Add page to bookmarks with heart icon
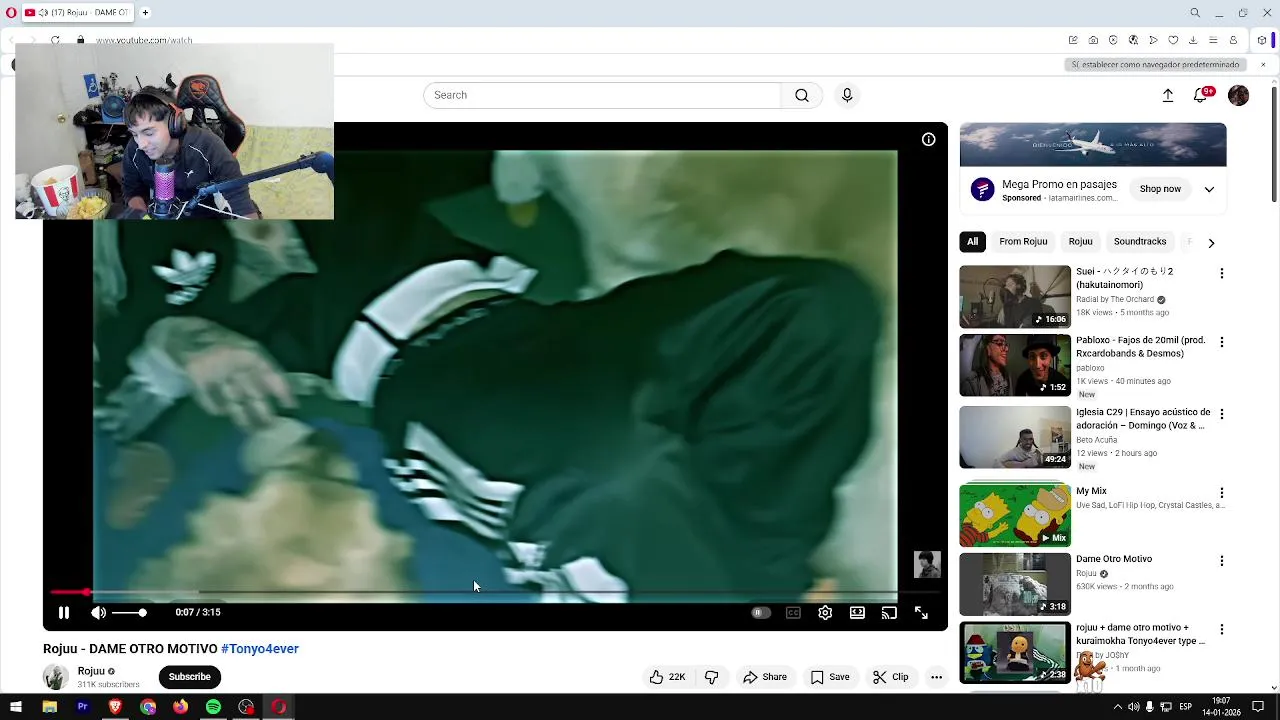 [x=1173, y=40]
